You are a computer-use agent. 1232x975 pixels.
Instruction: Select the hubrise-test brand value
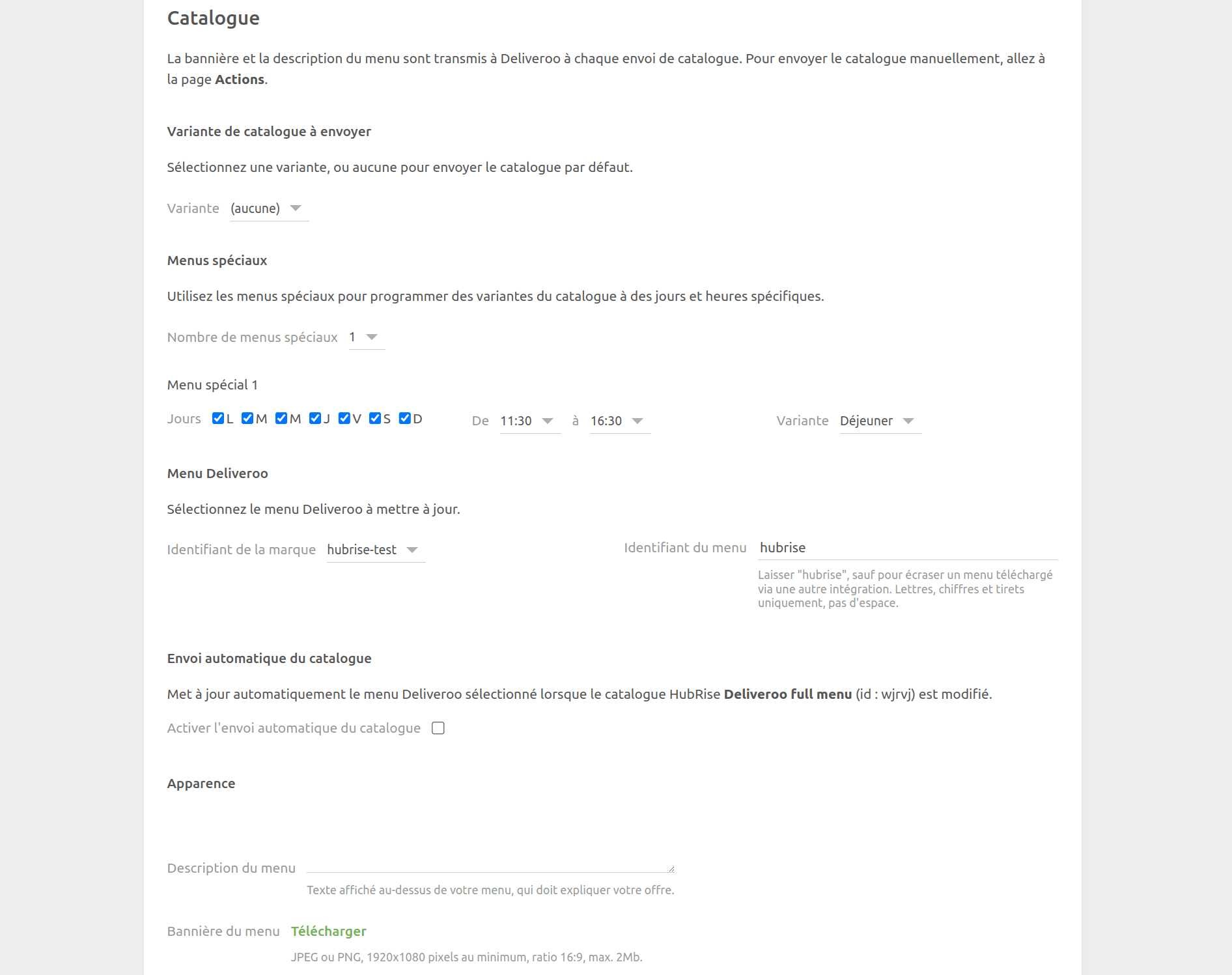click(x=361, y=549)
